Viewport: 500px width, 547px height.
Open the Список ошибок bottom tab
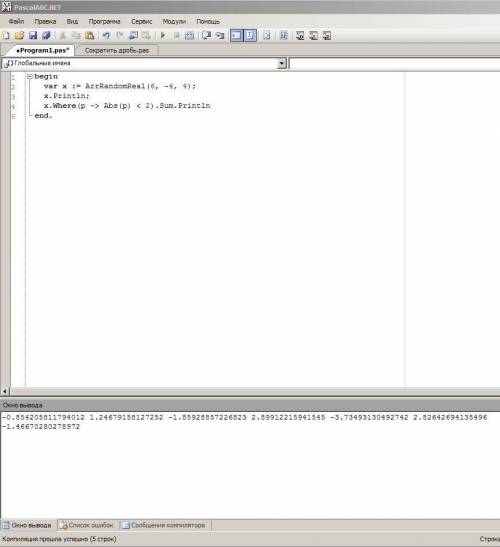click(x=87, y=525)
